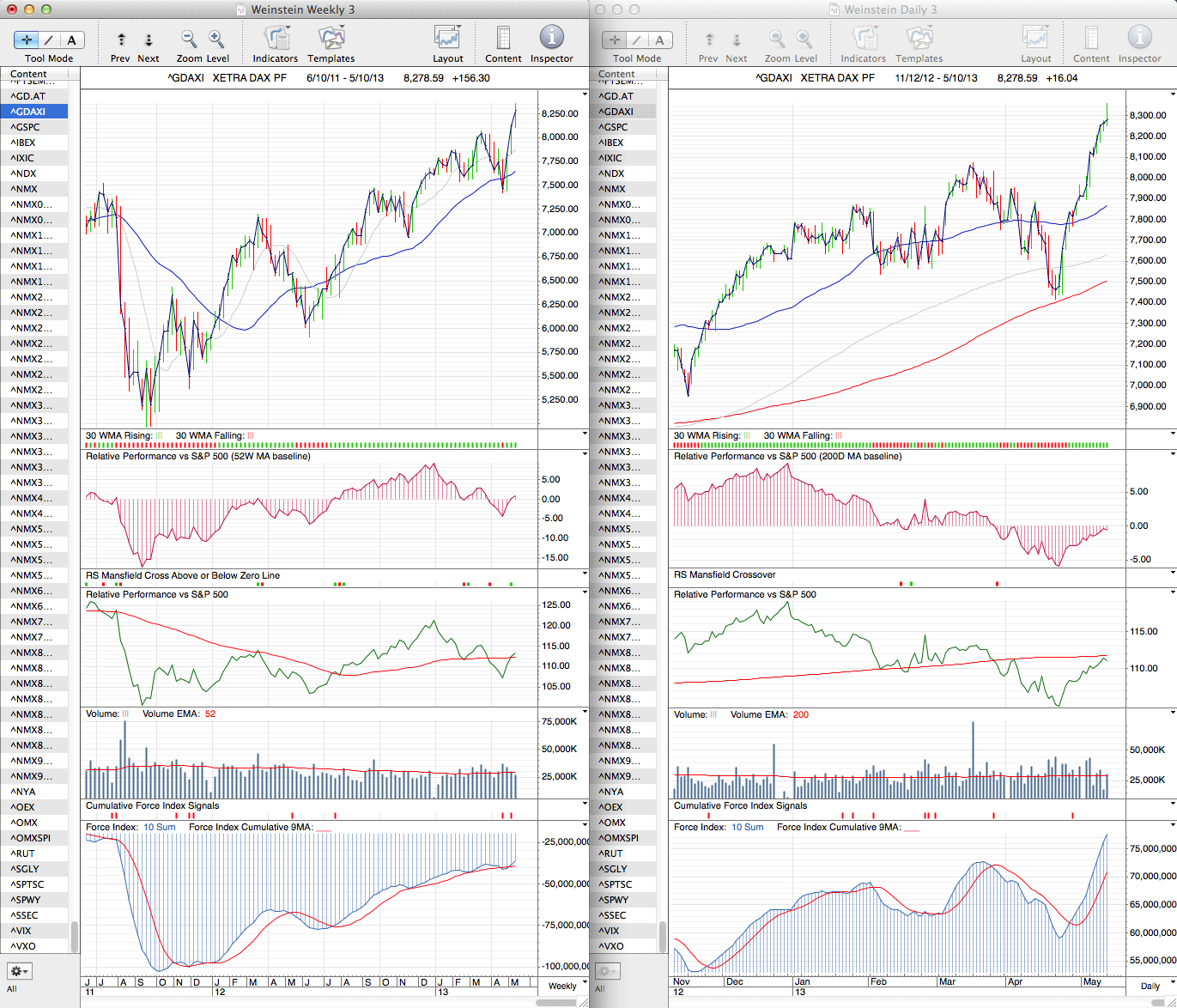Zoom in on the weekly chart
Screen dimensions: 1177x1008
pyautogui.click(x=216, y=39)
